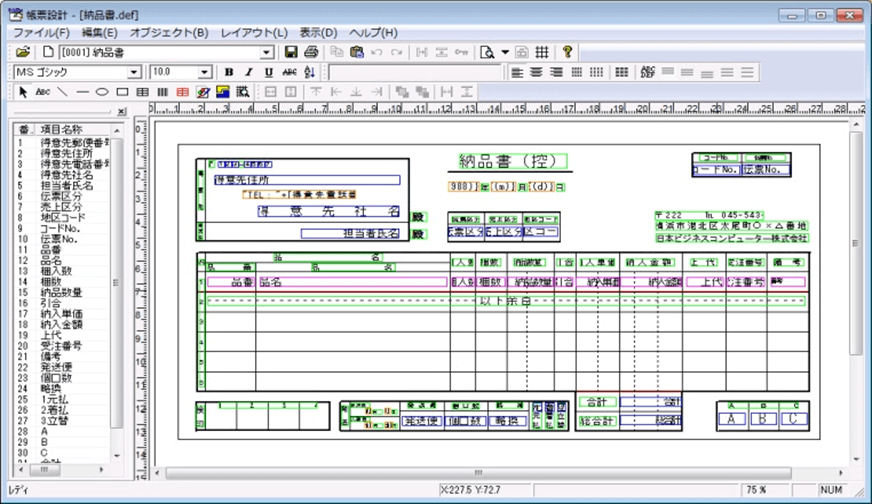The image size is (872, 504).
Task: Click the paste clipboard icon
Action: coord(356,52)
